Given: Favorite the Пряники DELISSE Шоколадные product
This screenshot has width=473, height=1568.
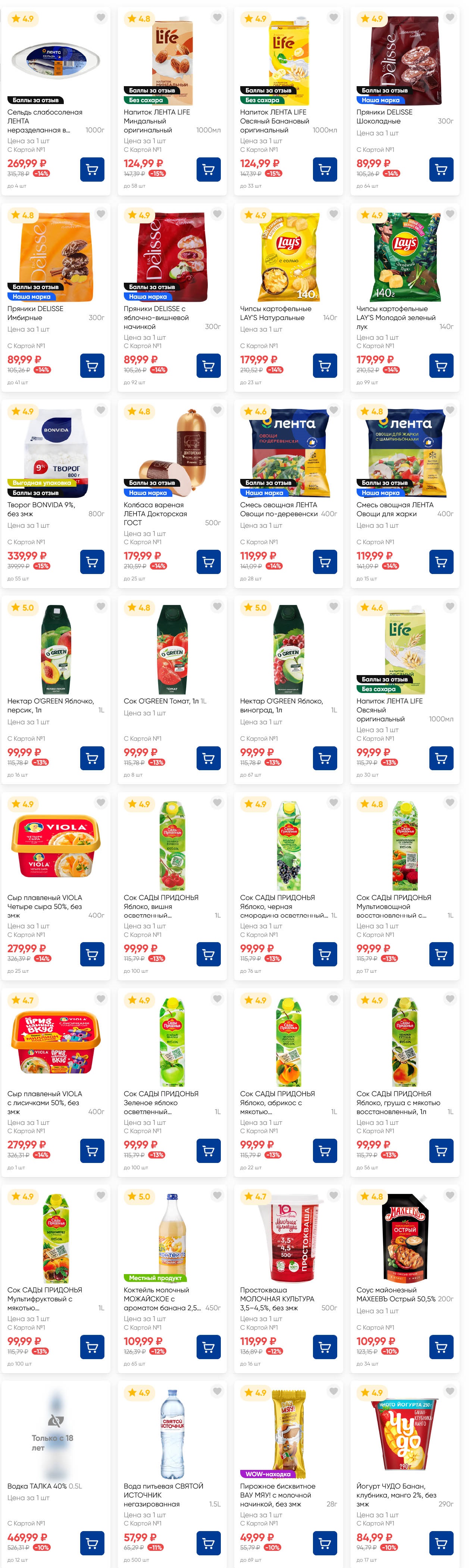Looking at the screenshot, I should [x=450, y=18].
